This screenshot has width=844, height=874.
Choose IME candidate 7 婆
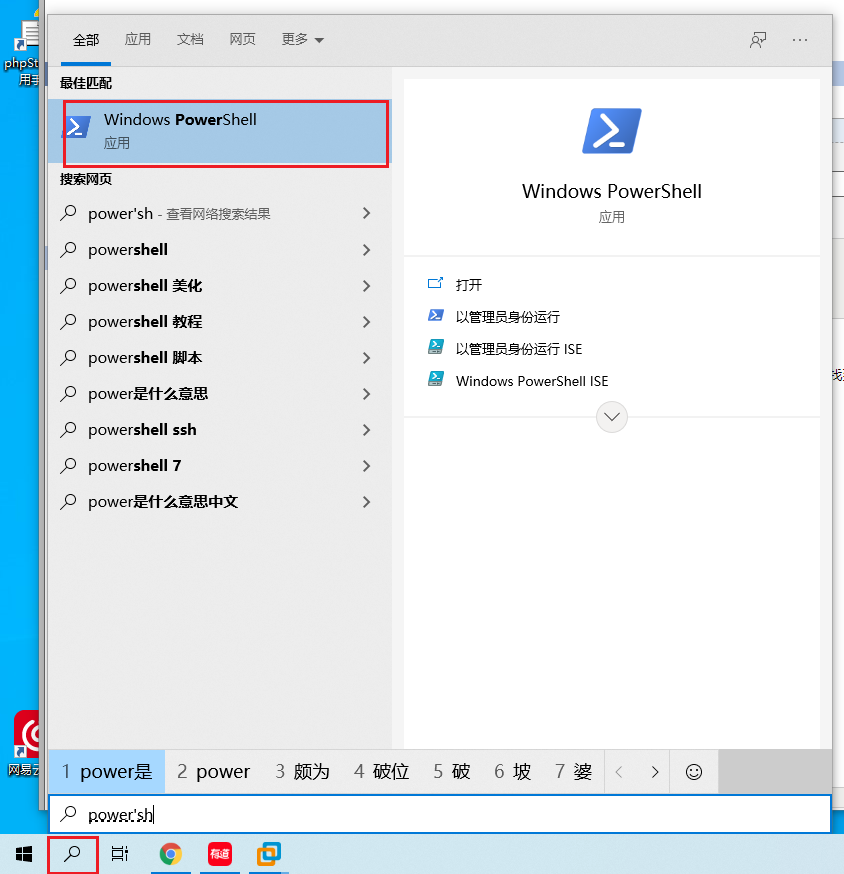click(574, 771)
